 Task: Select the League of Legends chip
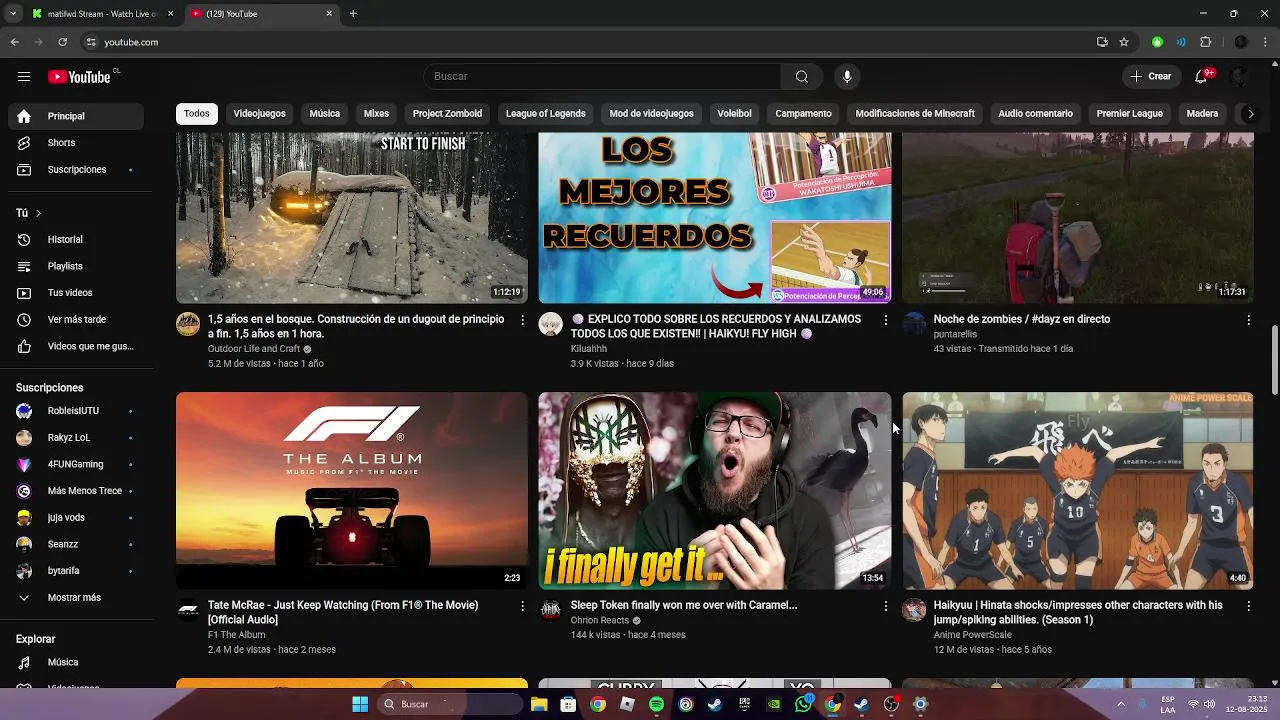[x=546, y=114]
